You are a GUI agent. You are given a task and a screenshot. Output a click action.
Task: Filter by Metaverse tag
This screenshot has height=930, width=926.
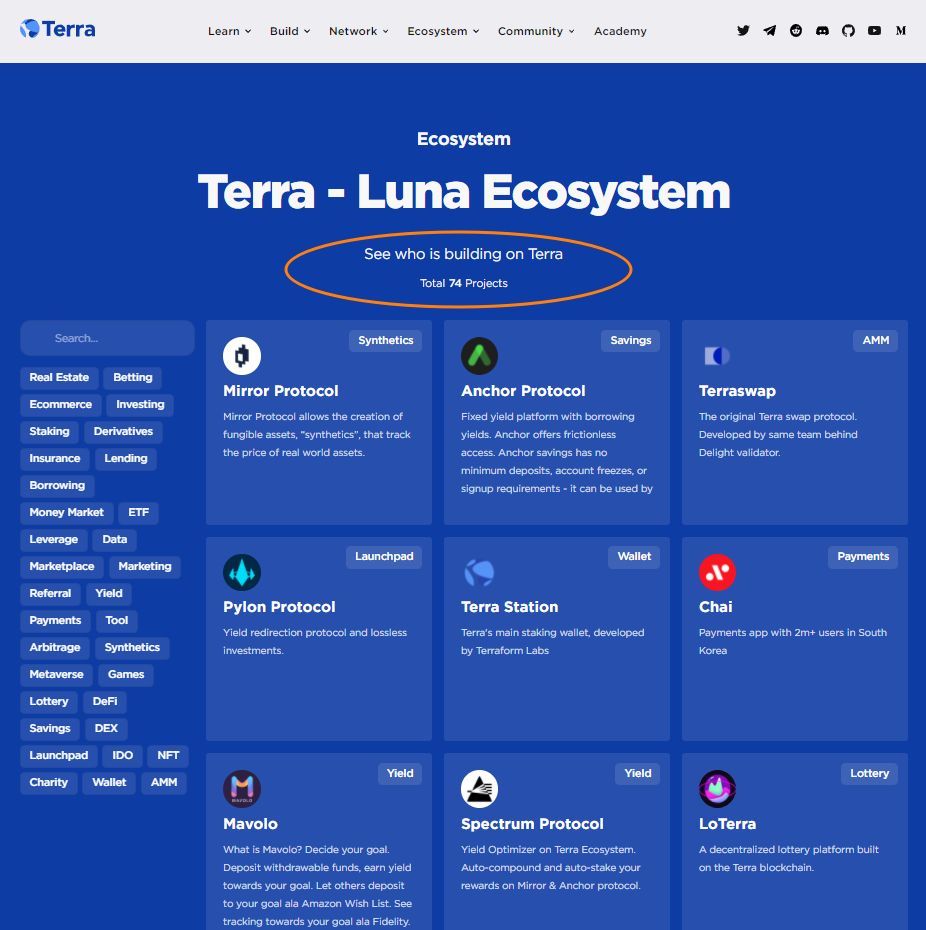56,675
